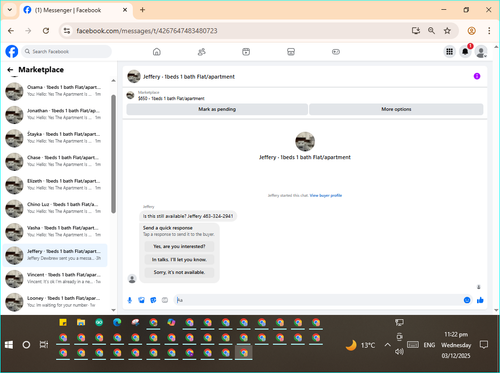Open the Watch video tab
The height and width of the screenshot is (373, 500).
click(246, 52)
